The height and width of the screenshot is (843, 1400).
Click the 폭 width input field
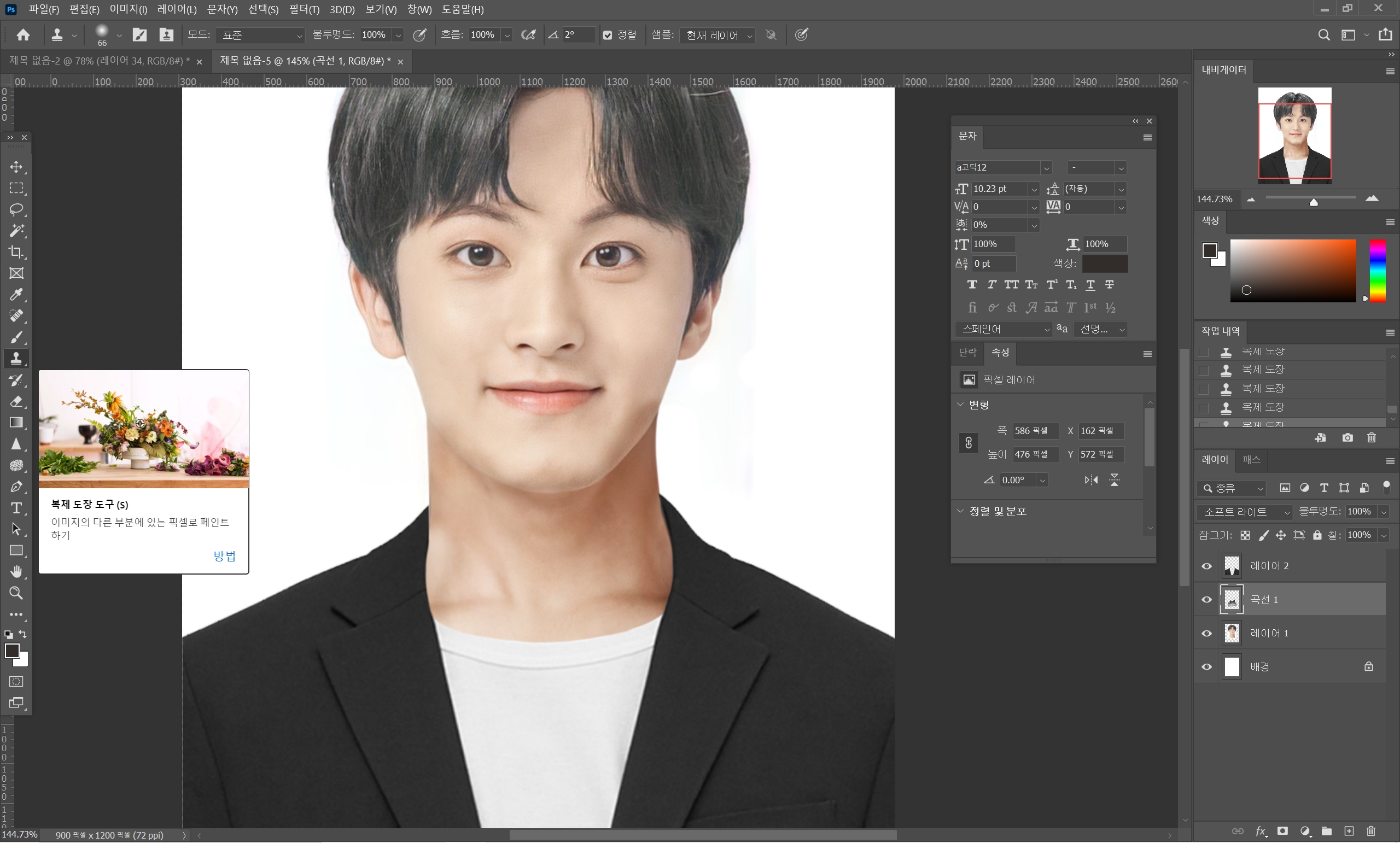[1035, 431]
